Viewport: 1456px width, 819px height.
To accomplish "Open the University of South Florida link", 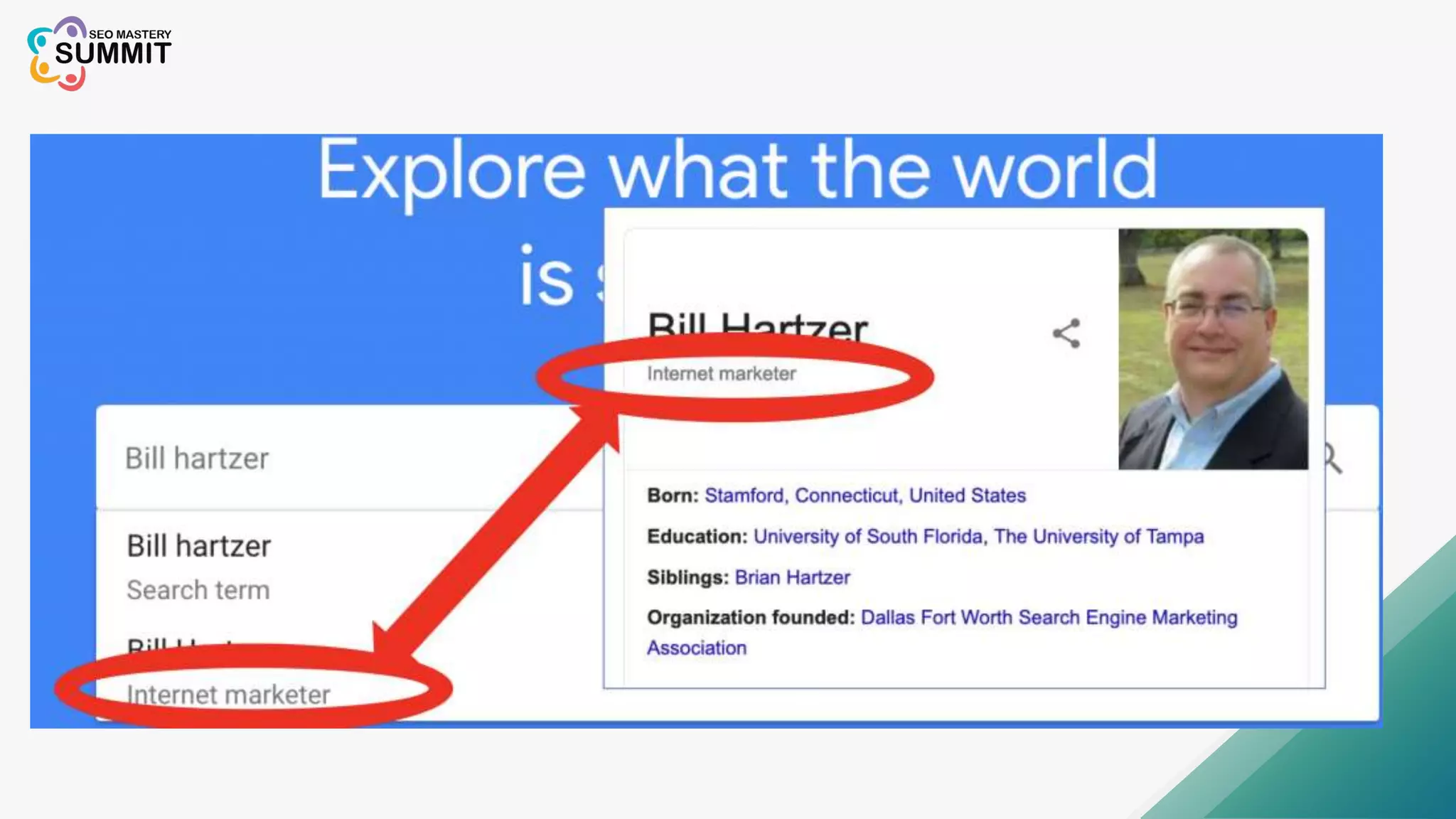I will pyautogui.click(x=867, y=537).
